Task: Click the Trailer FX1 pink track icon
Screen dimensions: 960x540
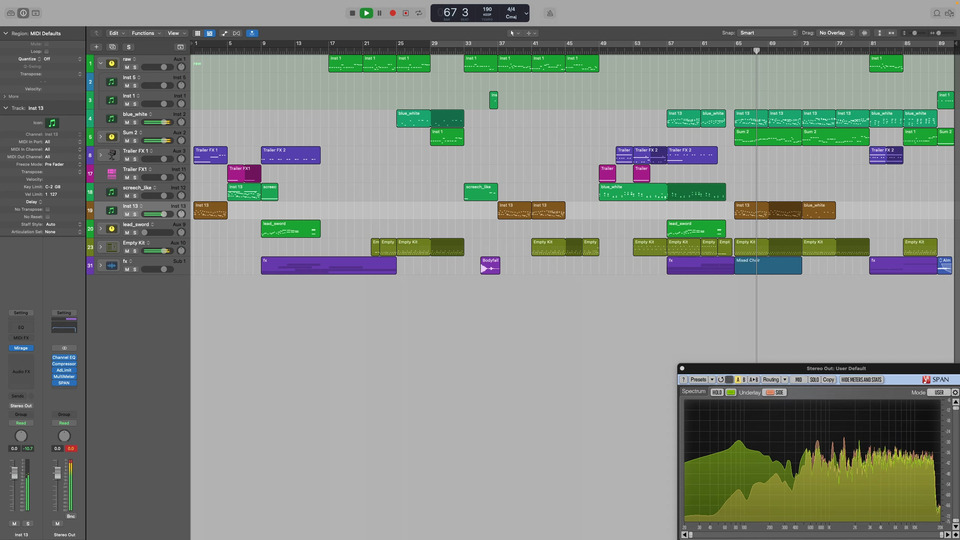Action: pyautogui.click(x=111, y=173)
